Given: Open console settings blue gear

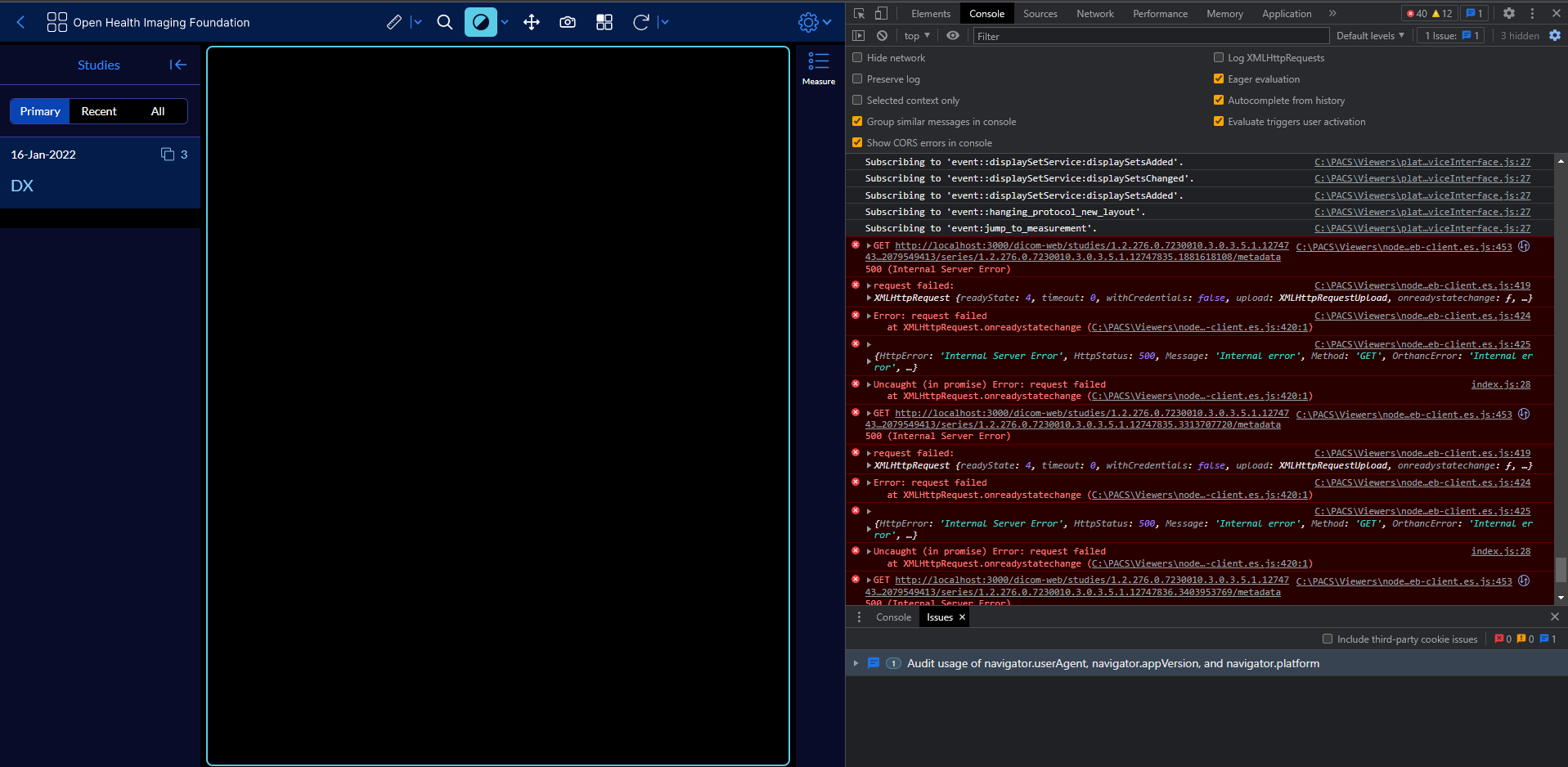Looking at the screenshot, I should pos(1555,35).
